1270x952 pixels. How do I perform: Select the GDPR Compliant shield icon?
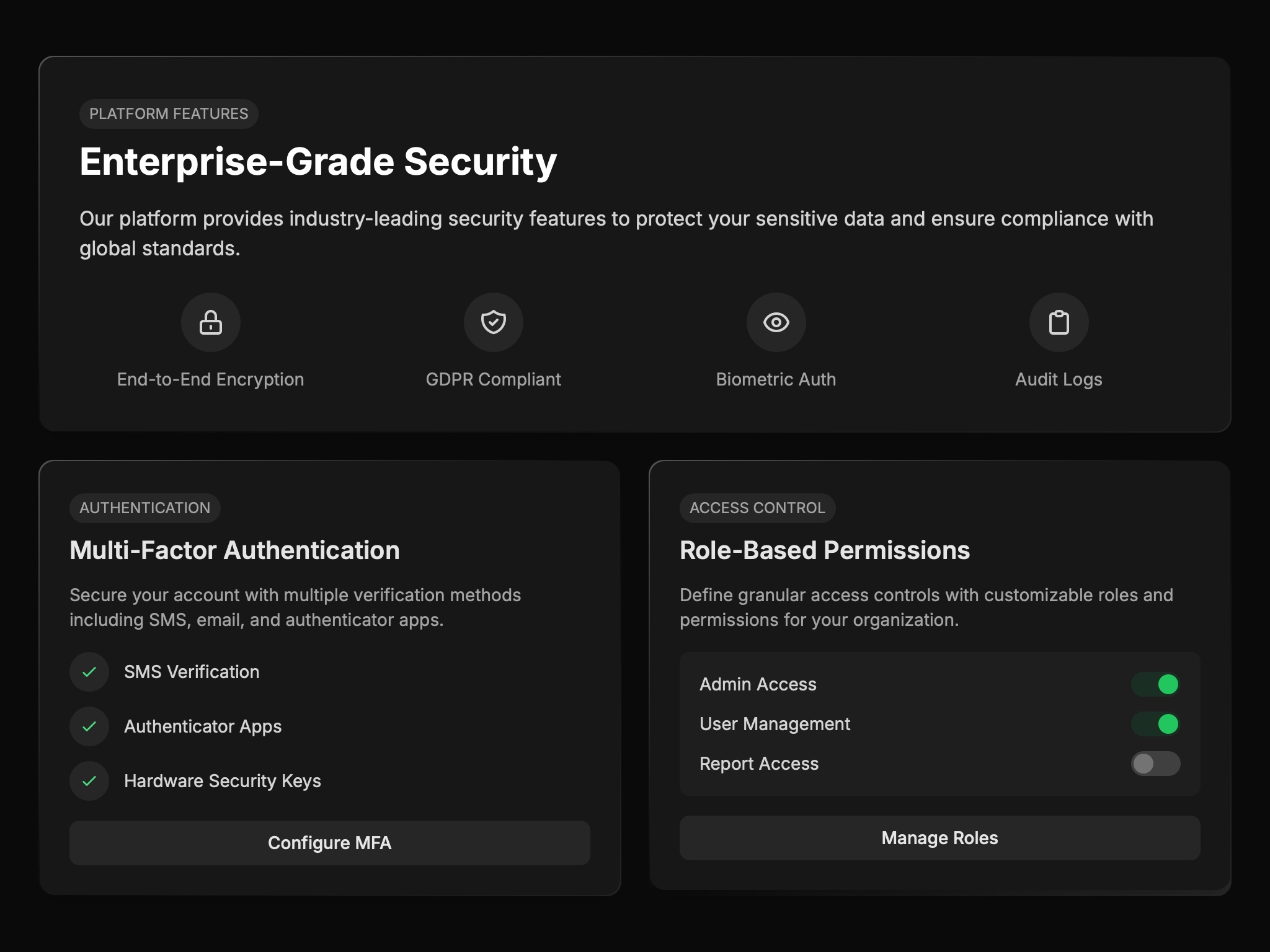(x=493, y=322)
